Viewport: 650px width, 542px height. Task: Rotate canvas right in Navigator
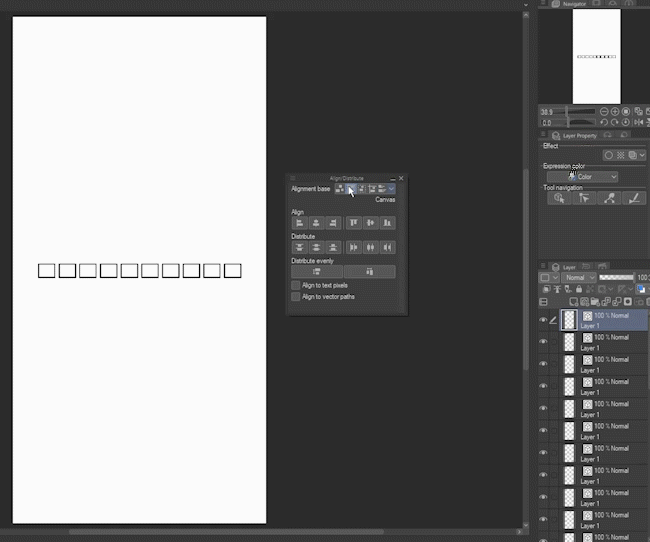click(x=615, y=122)
